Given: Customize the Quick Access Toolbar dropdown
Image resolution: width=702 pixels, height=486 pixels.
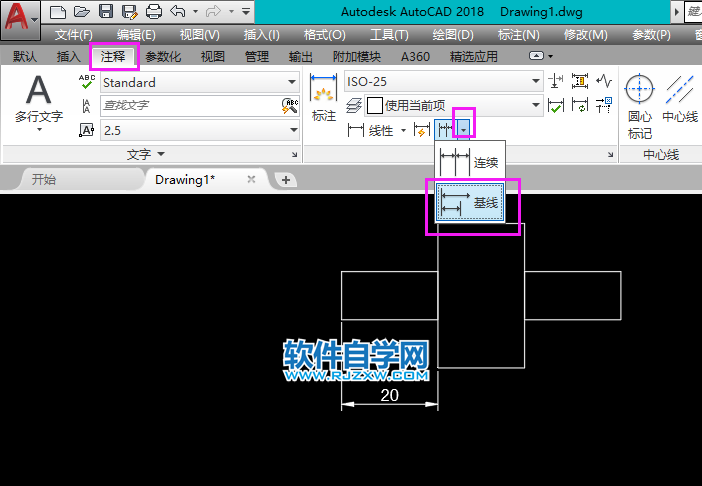Looking at the screenshot, I should point(246,12).
